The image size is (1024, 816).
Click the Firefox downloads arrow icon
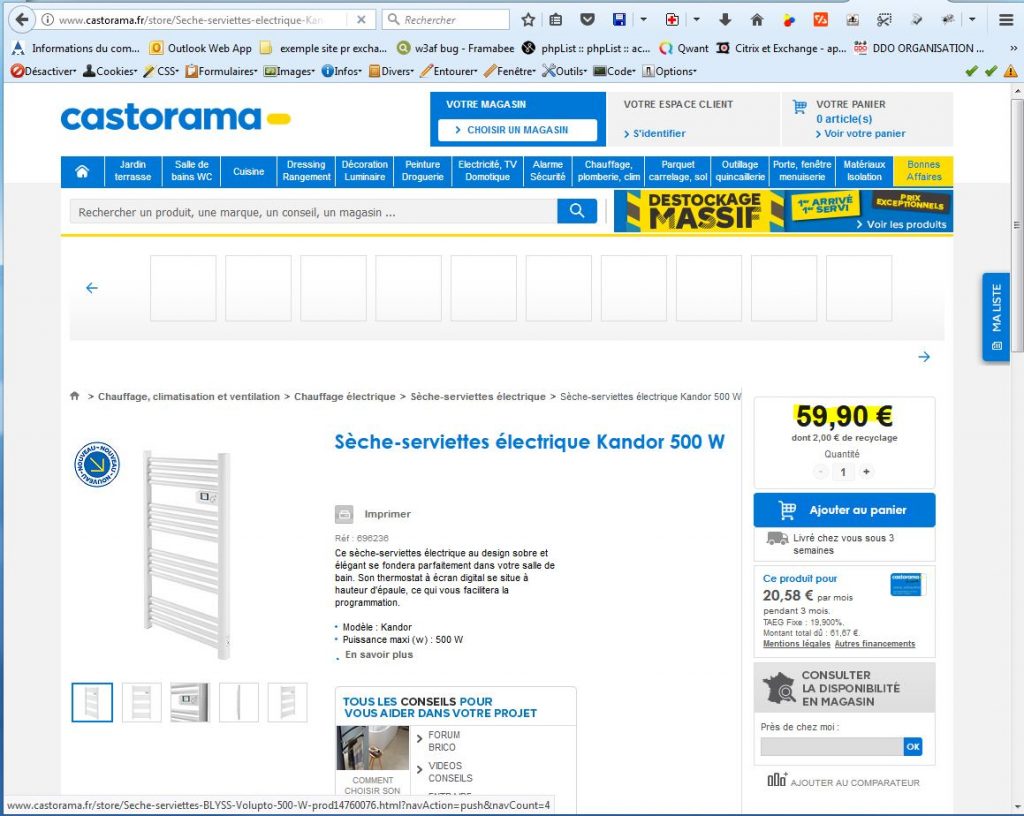[x=725, y=20]
